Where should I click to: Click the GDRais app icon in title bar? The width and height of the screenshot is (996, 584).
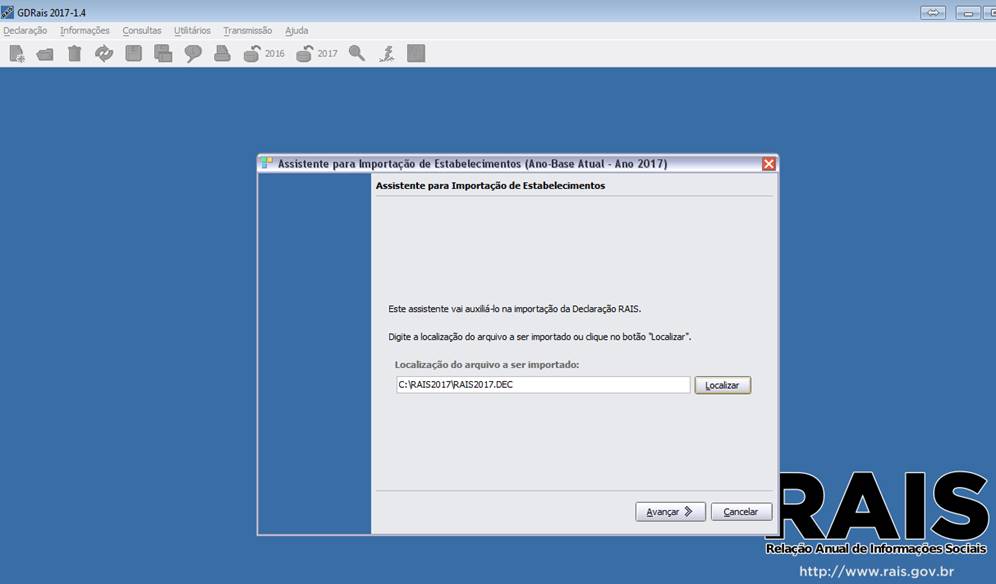point(8,12)
